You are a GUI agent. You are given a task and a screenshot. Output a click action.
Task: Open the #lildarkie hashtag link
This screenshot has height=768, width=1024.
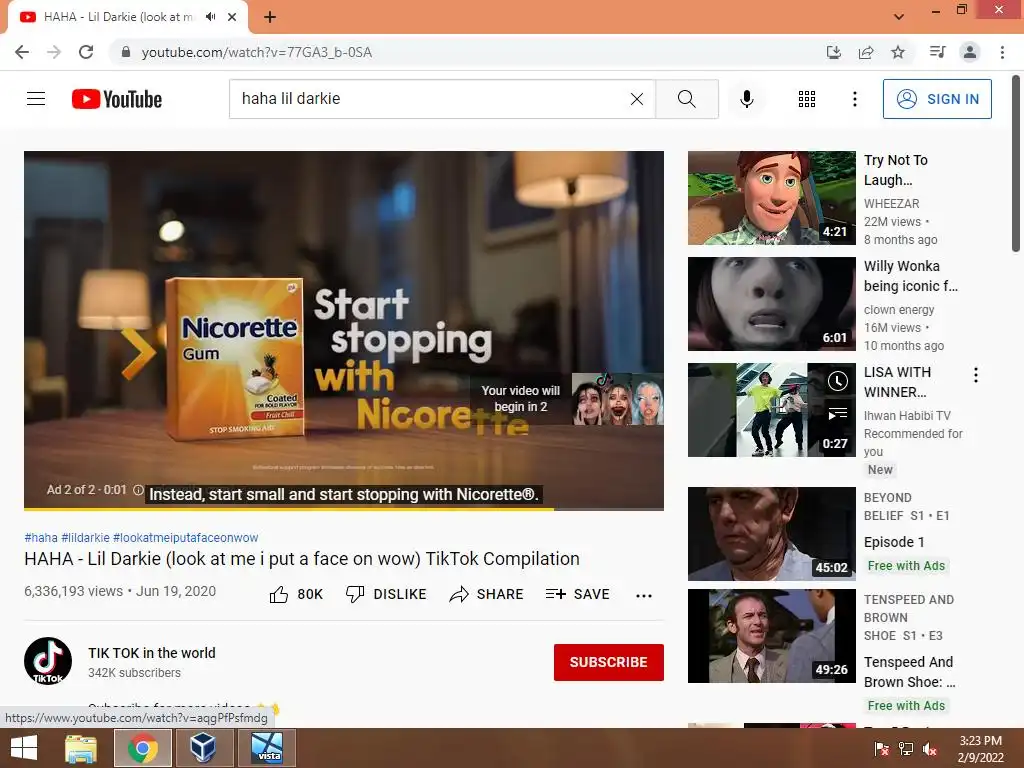[x=86, y=537]
